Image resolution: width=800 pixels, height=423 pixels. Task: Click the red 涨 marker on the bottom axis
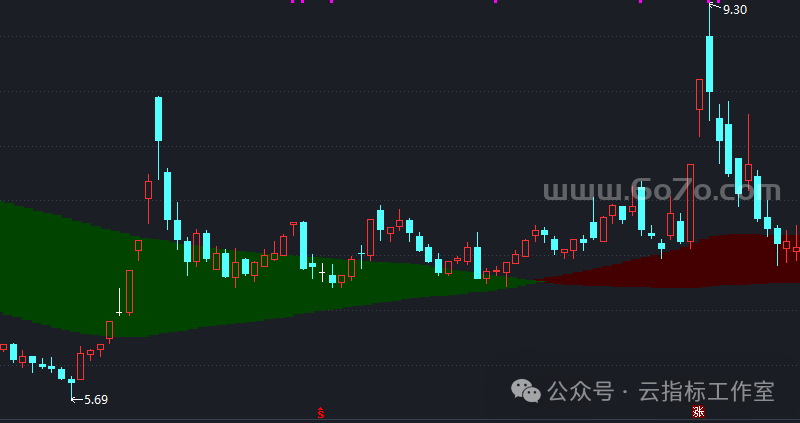click(x=698, y=411)
